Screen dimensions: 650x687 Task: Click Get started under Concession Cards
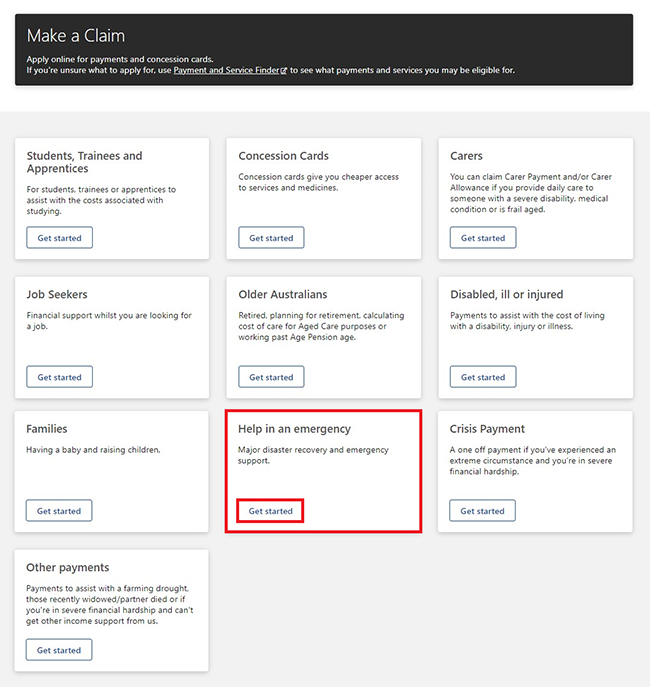point(271,238)
